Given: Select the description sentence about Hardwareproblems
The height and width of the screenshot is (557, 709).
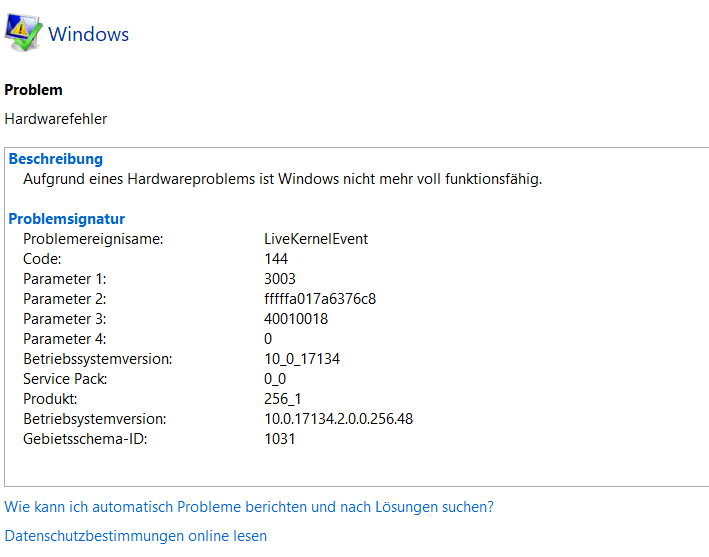Looking at the screenshot, I should pyautogui.click(x=283, y=179).
